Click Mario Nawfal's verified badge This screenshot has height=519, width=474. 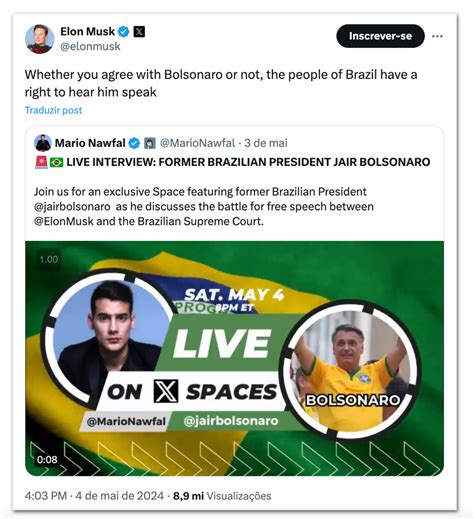pyautogui.click(x=134, y=143)
